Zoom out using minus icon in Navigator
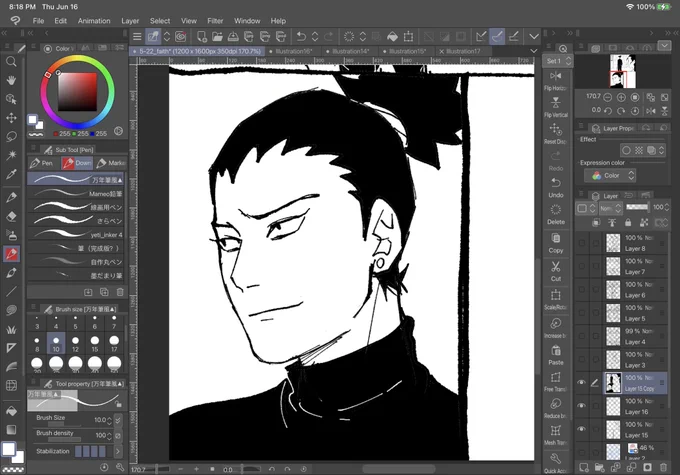The height and width of the screenshot is (475, 680). pyautogui.click(x=608, y=97)
